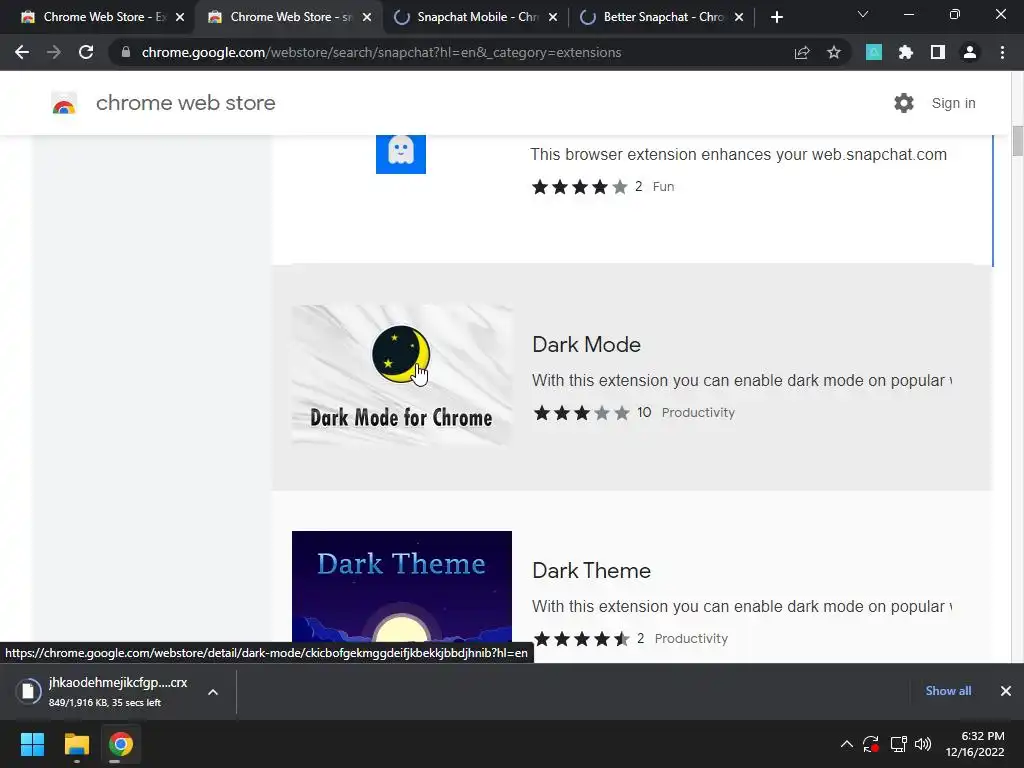Close the Better Snapchat tab
Image resolution: width=1024 pixels, height=768 pixels.
pos(739,17)
